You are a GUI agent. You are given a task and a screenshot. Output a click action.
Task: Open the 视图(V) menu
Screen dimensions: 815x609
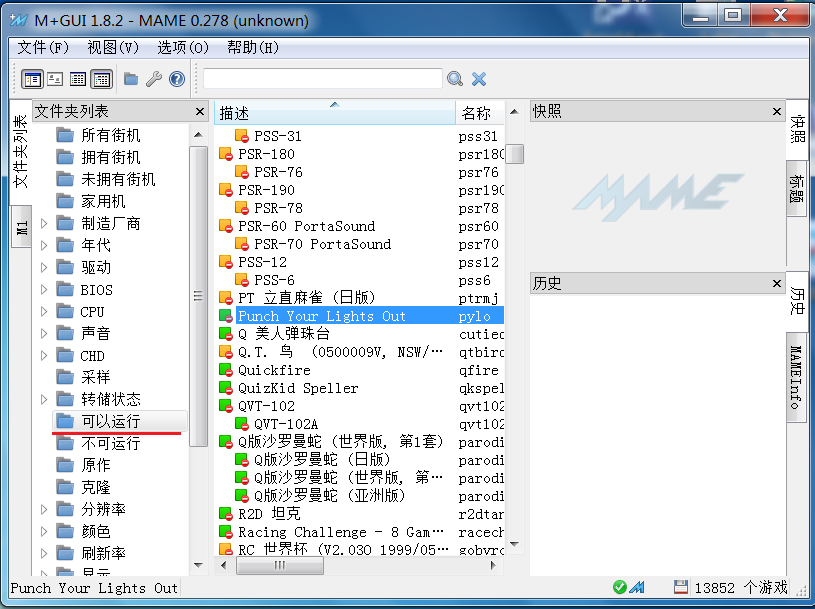point(113,48)
